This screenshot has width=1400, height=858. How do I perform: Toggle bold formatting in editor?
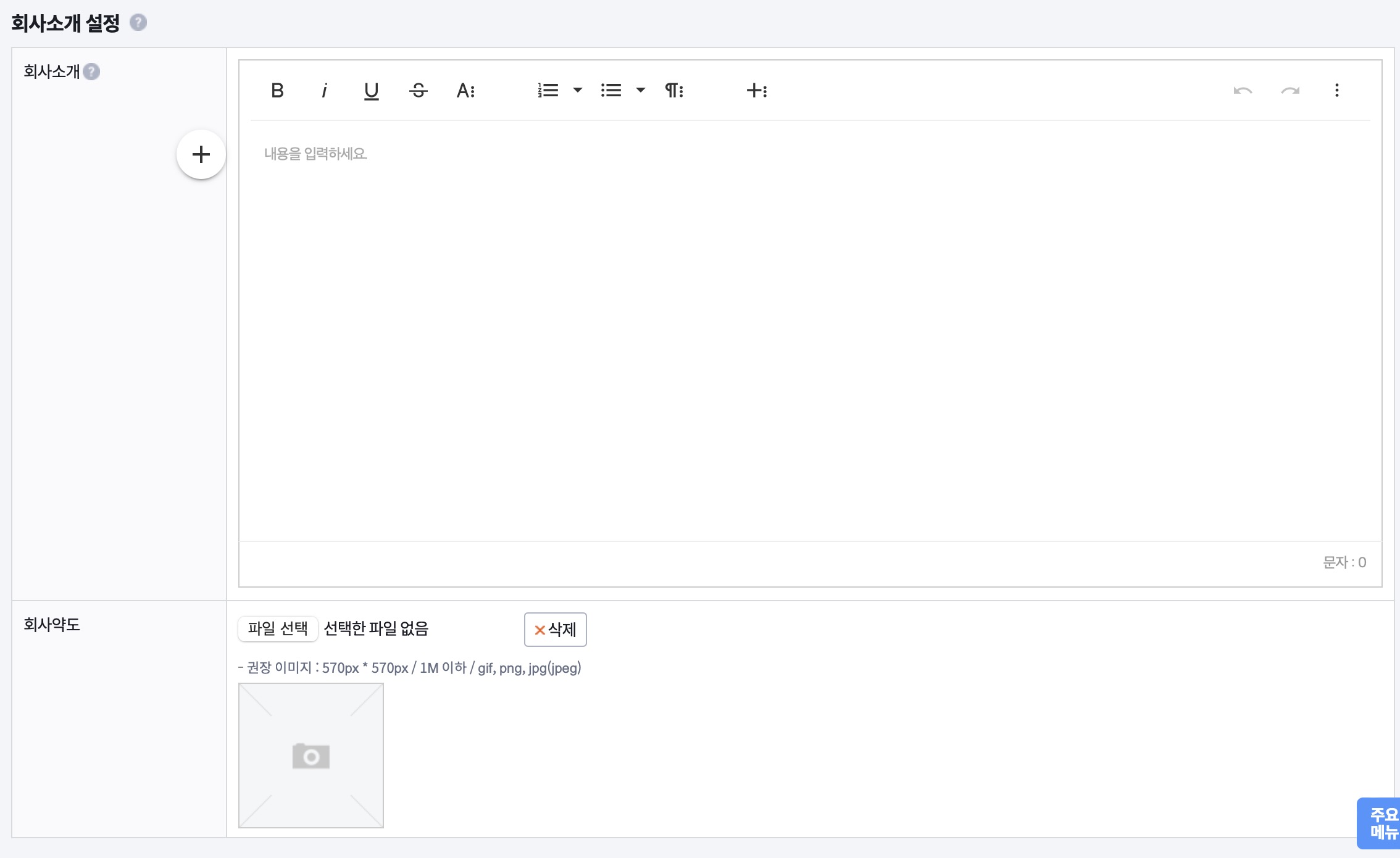(277, 91)
